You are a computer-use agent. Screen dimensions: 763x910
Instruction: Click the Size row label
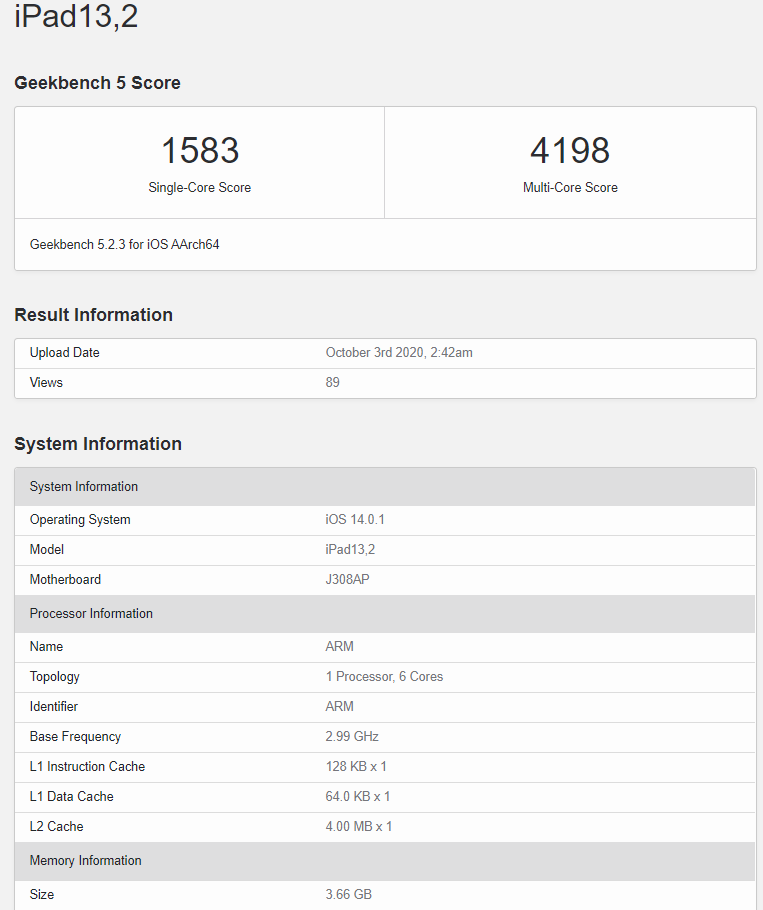(42, 894)
